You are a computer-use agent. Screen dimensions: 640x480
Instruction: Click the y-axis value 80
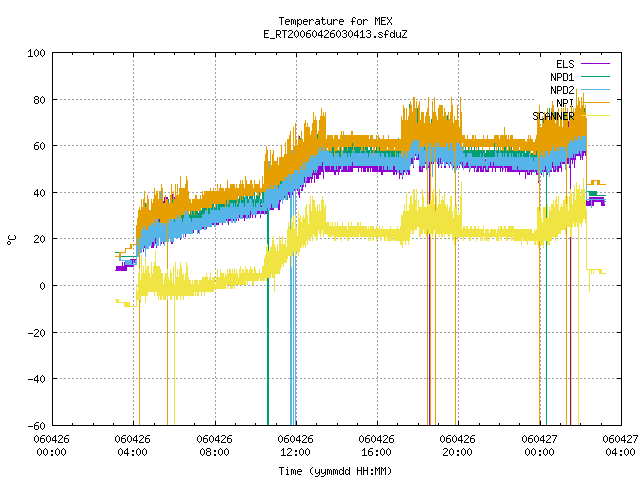(x=39, y=100)
